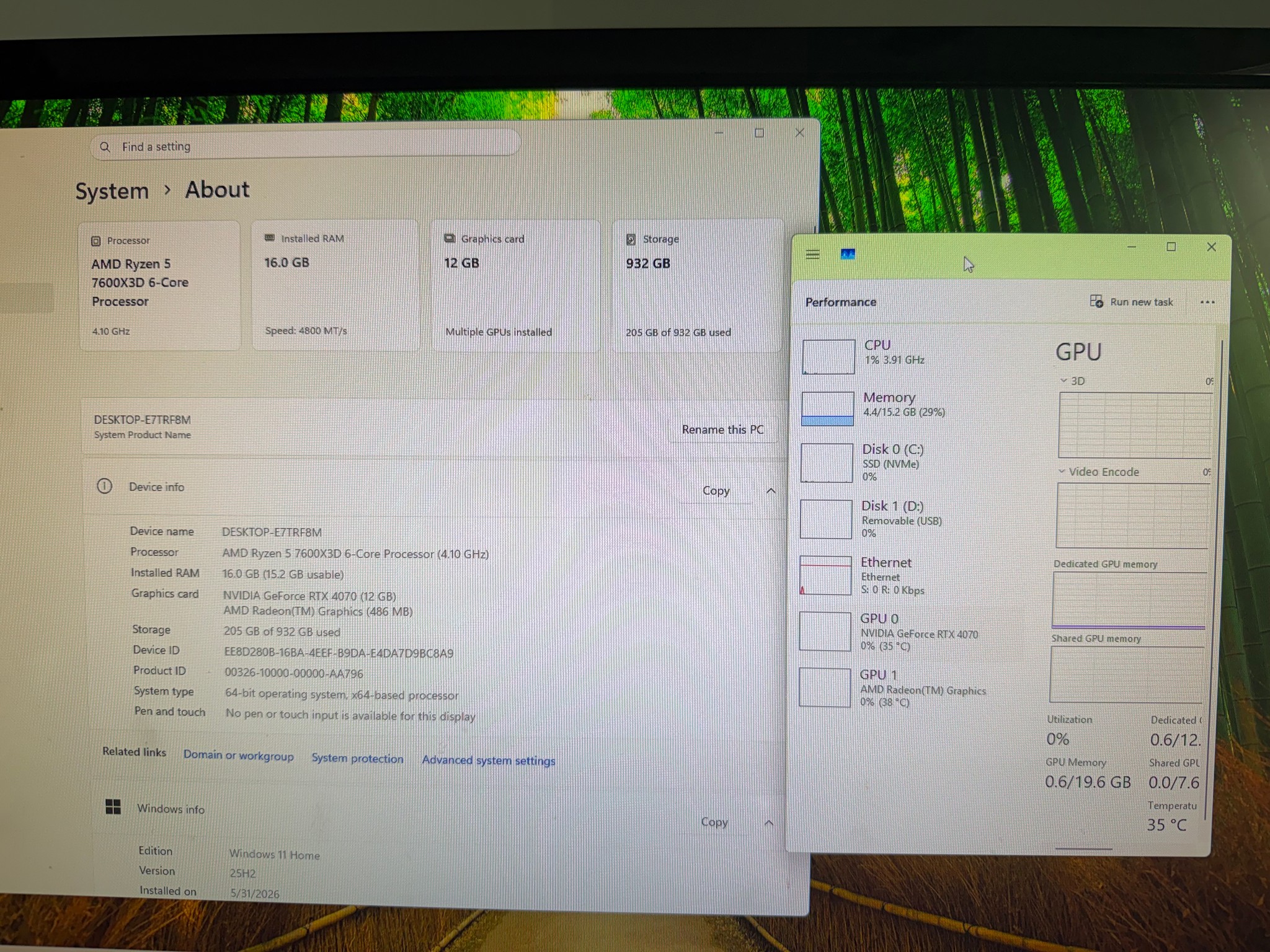Select GPU 1 AMD Radeon Graphics
The image size is (1270, 952).
point(893,687)
